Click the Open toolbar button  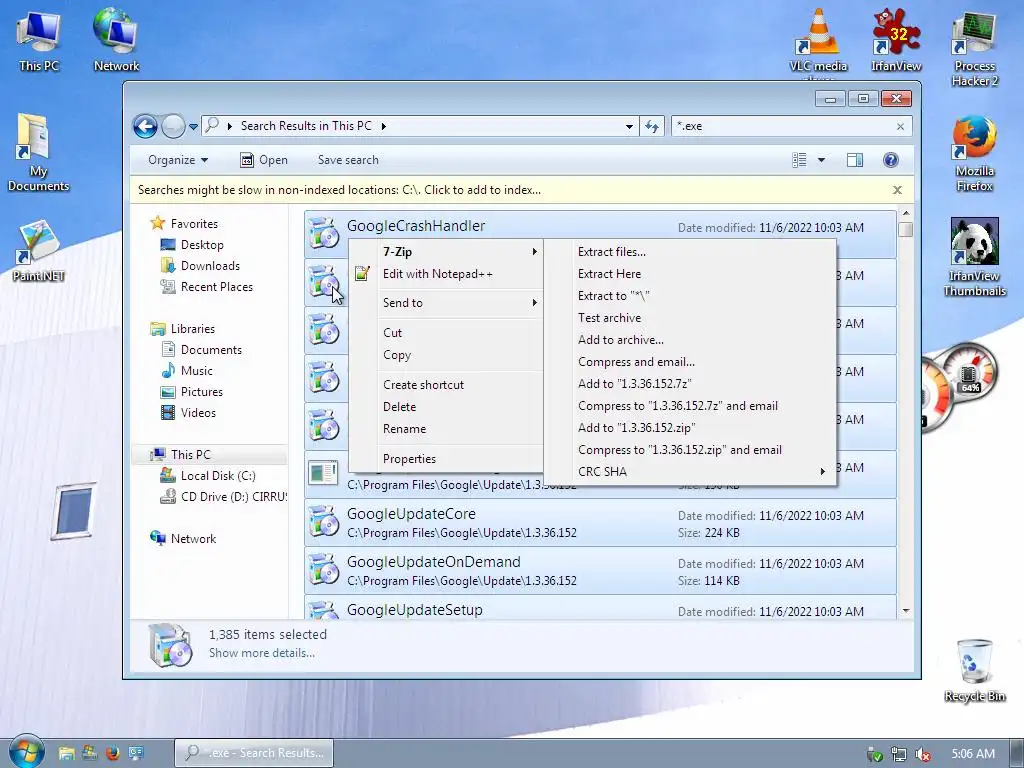click(264, 160)
